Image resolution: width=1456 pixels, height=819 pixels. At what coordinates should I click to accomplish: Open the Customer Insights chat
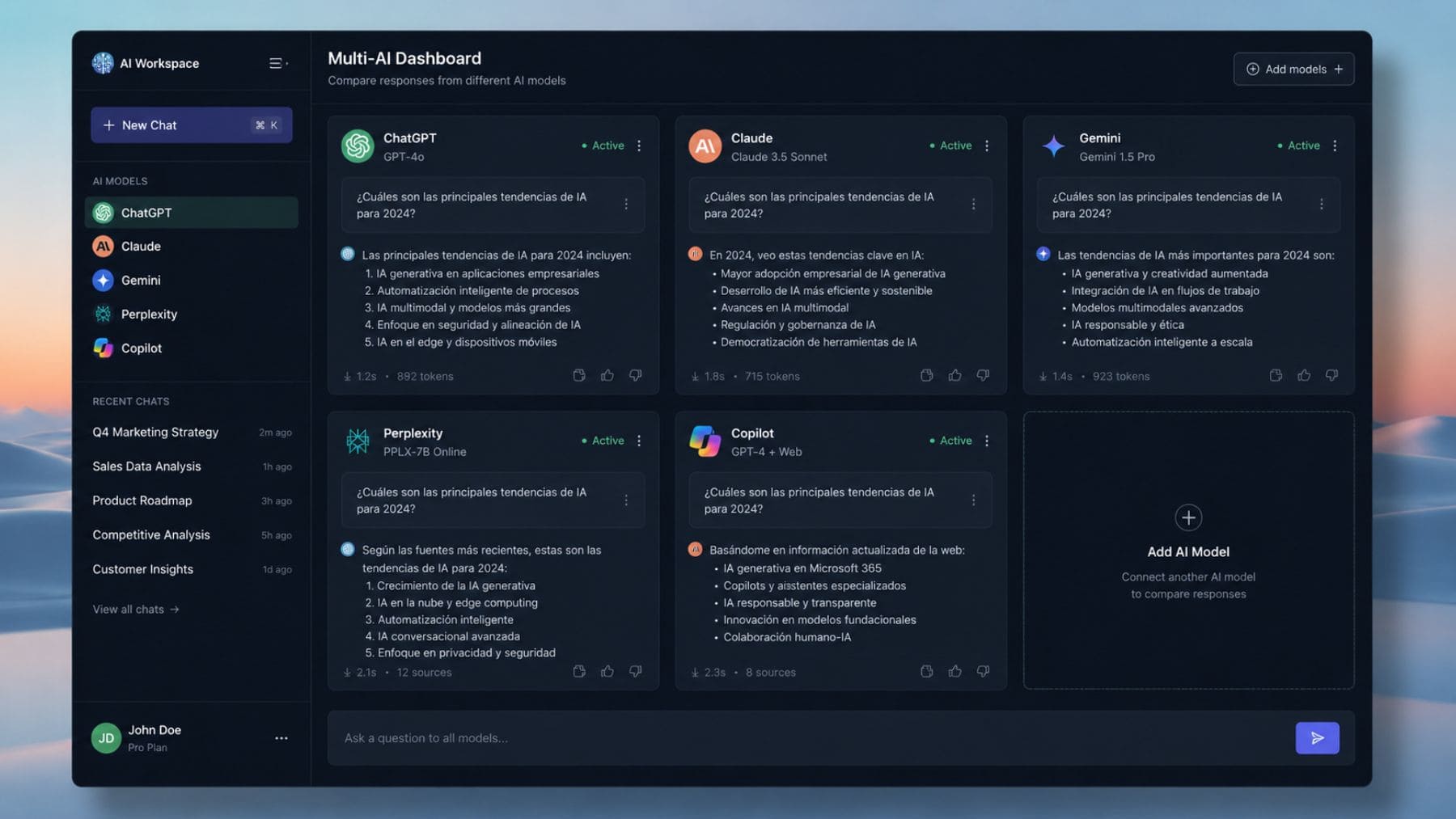pyautogui.click(x=192, y=569)
